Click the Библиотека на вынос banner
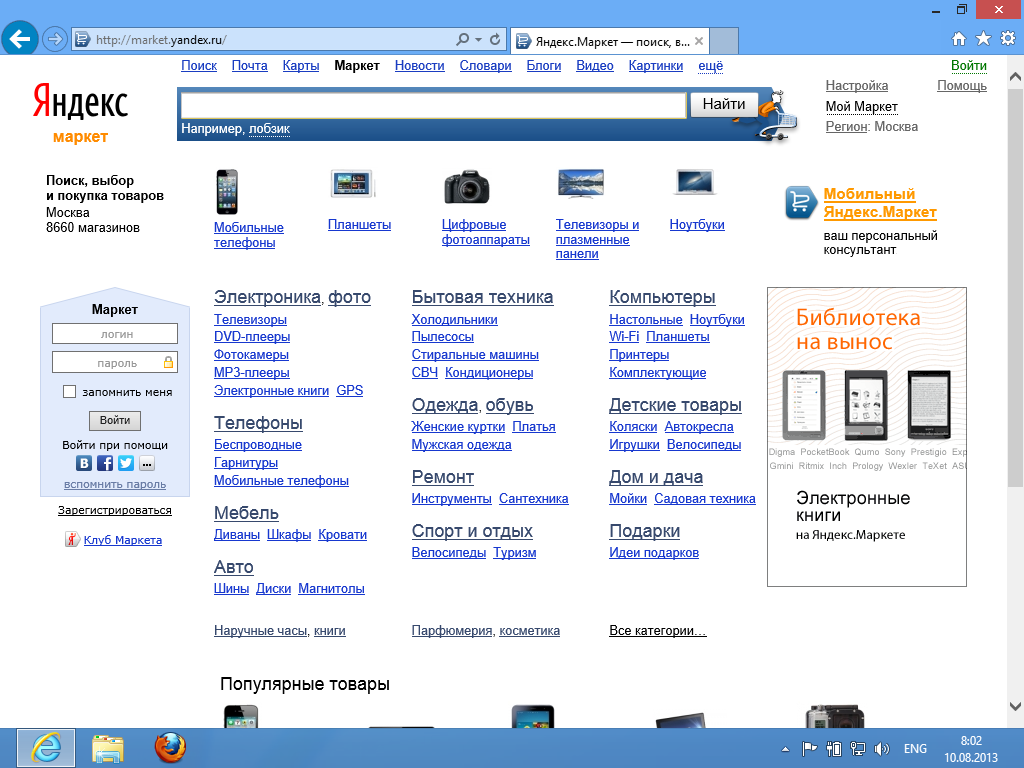 (x=867, y=436)
